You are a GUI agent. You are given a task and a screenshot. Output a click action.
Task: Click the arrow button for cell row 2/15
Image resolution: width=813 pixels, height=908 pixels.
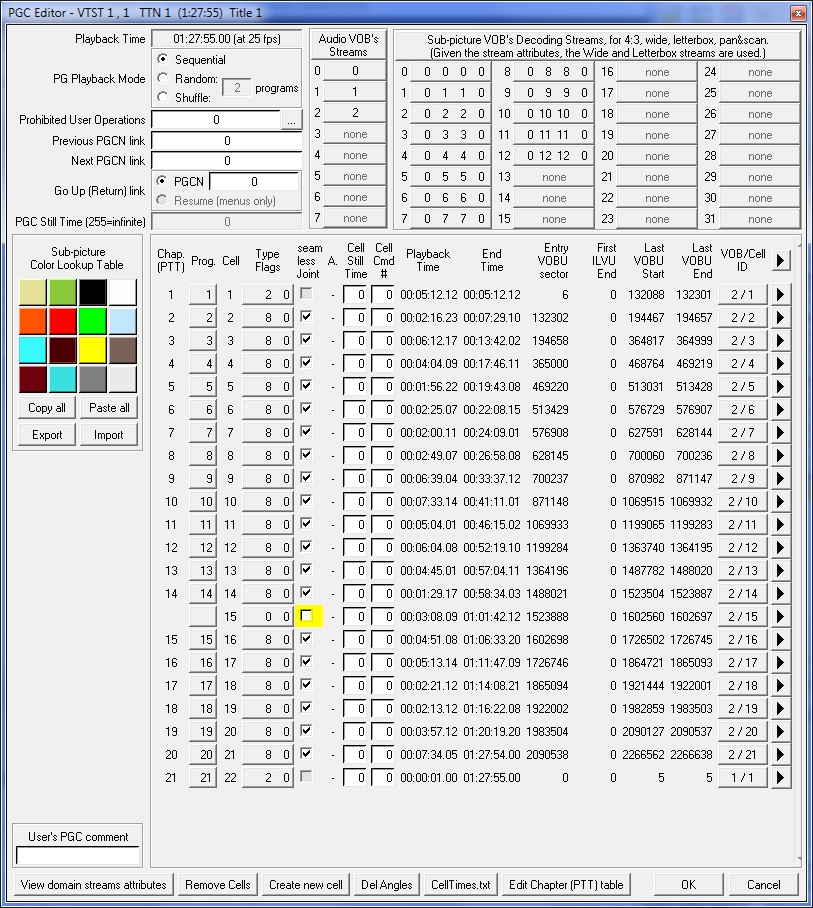[x=781, y=617]
